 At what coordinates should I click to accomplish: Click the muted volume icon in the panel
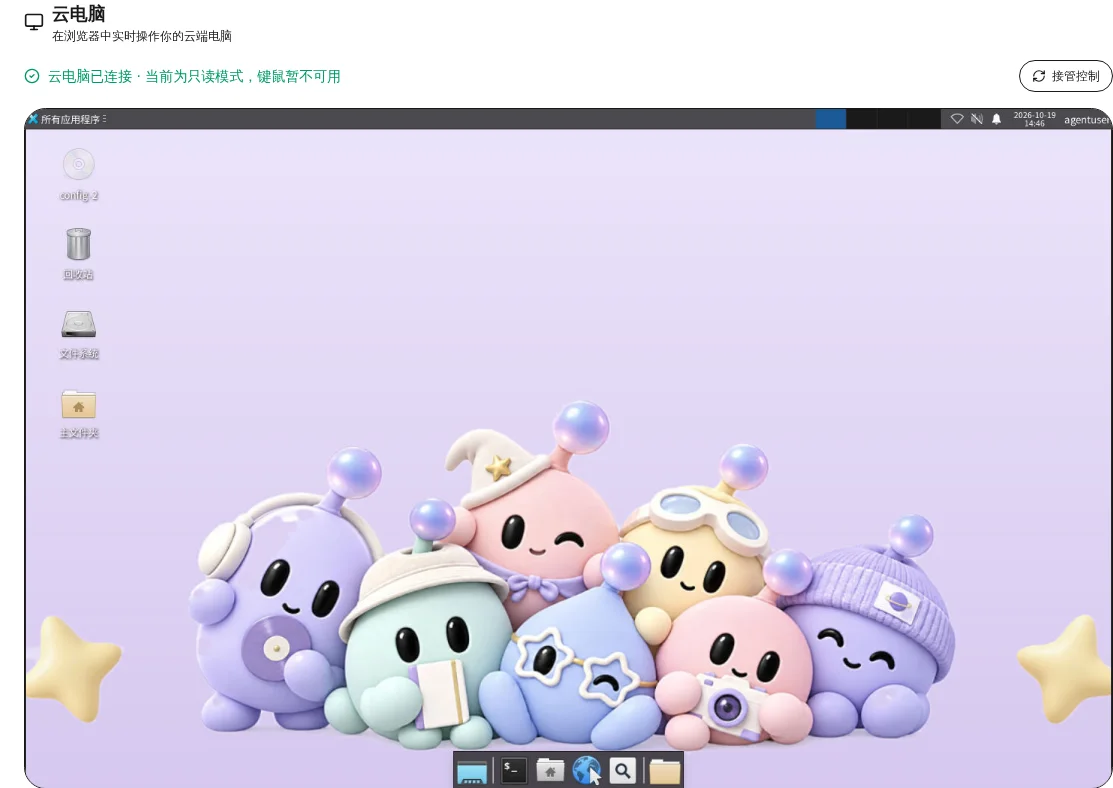click(977, 119)
